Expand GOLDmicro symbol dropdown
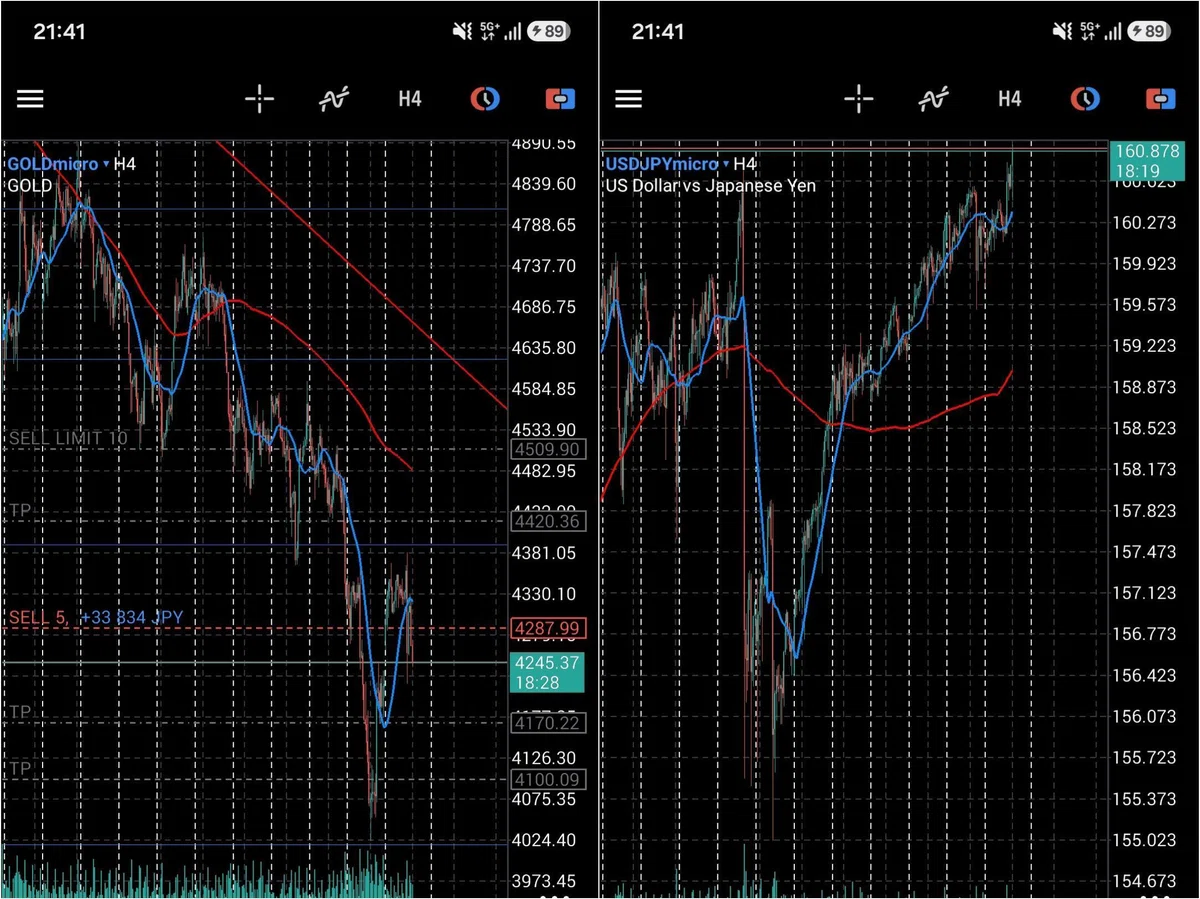This screenshot has height=899, width=1200. click(x=58, y=163)
